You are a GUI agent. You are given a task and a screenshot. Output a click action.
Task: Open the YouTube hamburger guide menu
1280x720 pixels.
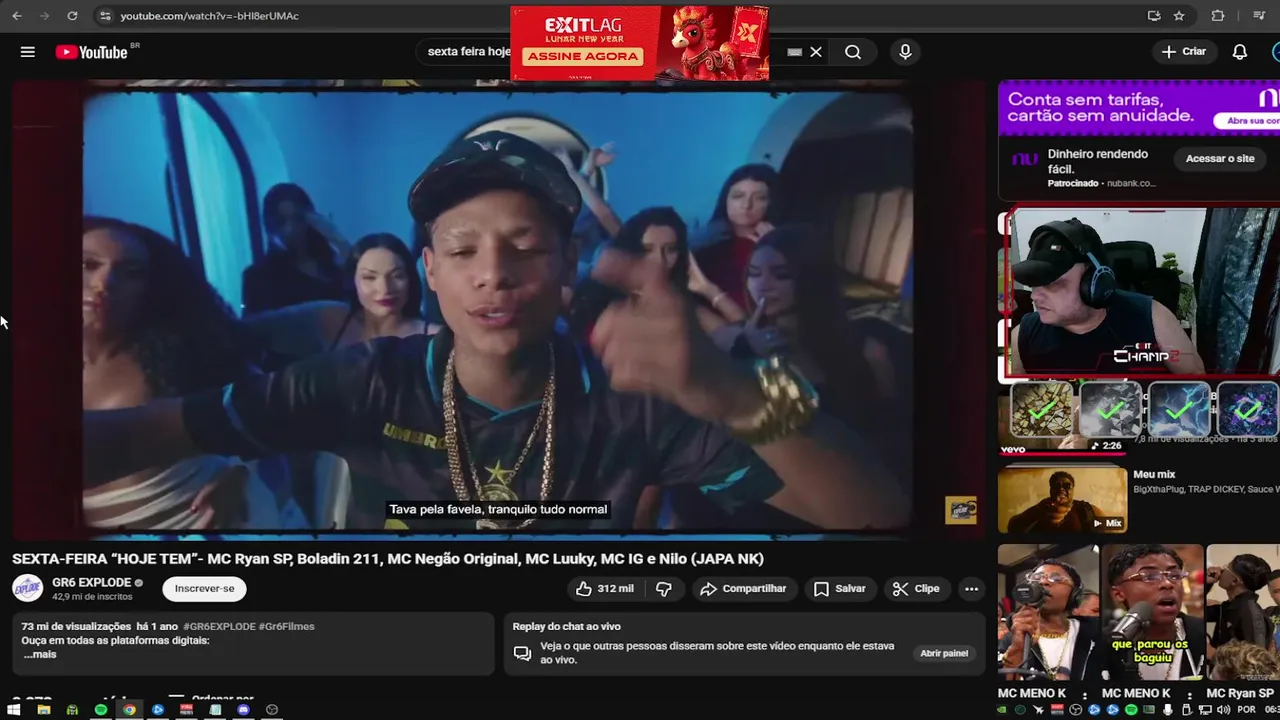click(28, 52)
